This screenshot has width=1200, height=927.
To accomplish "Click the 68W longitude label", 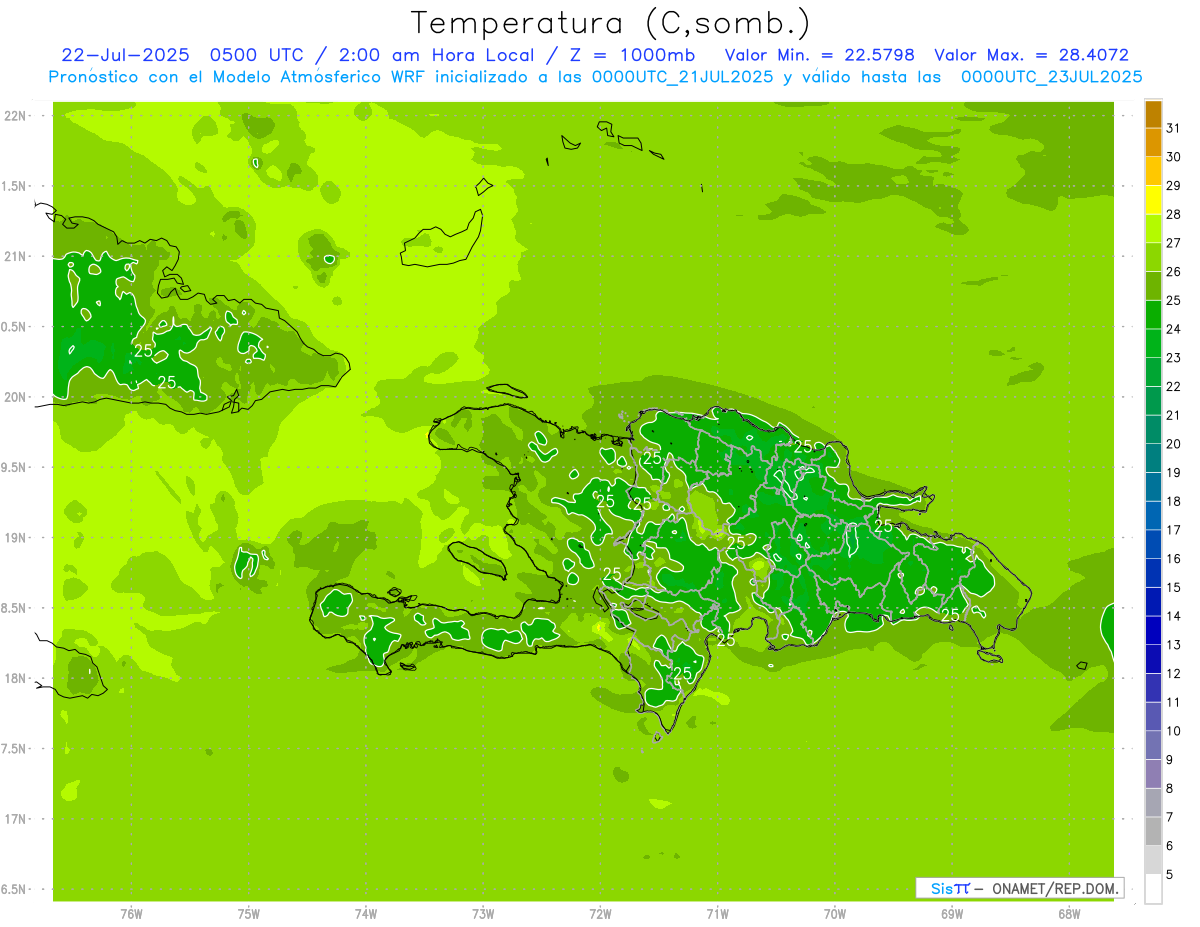I will coord(1069,913).
